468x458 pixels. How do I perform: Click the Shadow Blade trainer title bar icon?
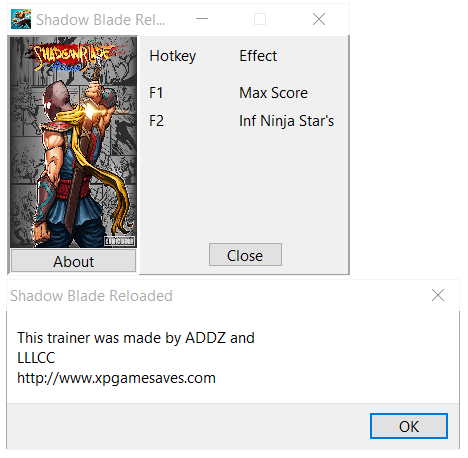(21, 19)
